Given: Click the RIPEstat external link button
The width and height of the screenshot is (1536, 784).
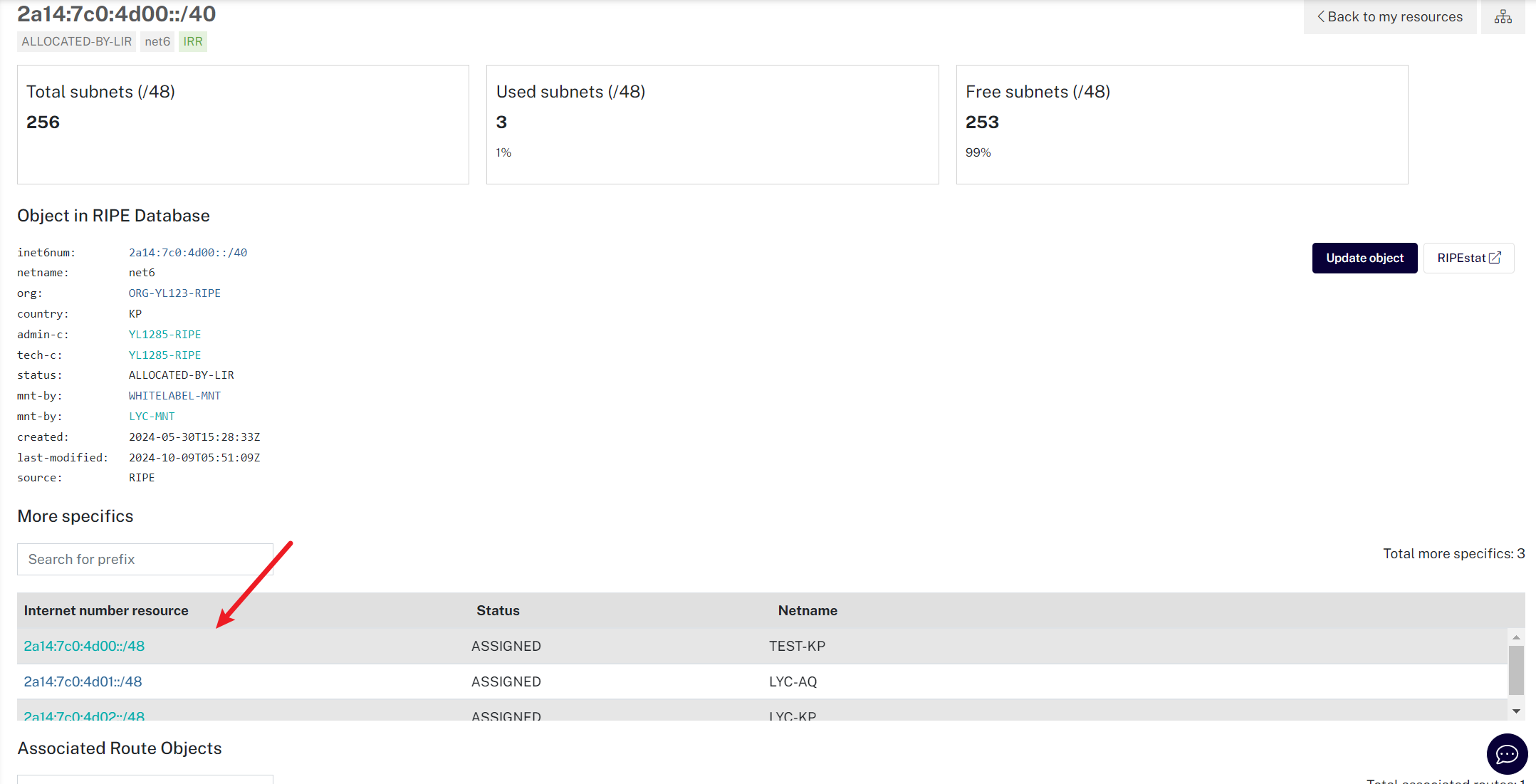Looking at the screenshot, I should tap(1468, 258).
